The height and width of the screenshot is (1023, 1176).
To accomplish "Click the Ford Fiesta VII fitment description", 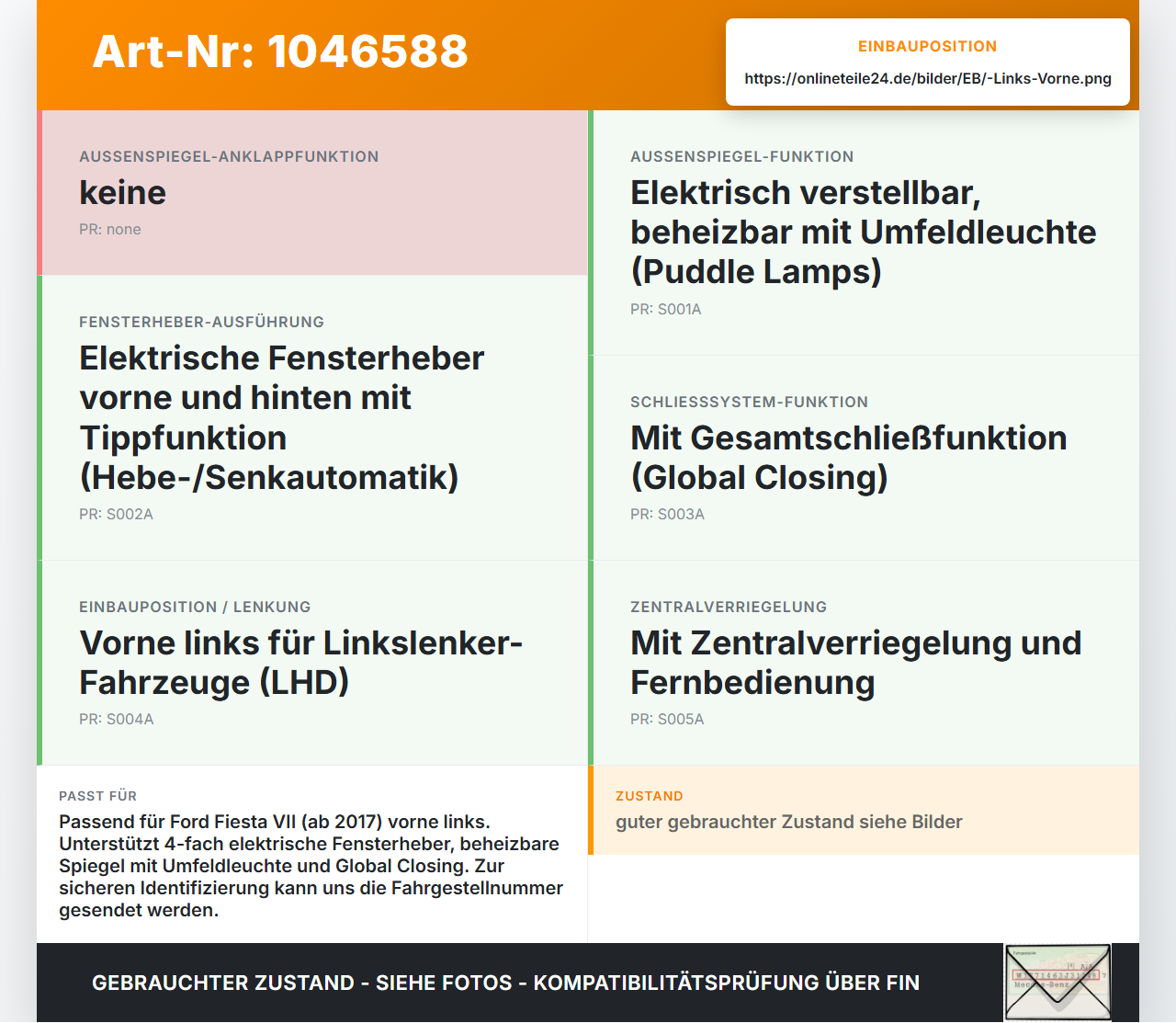I will click(x=311, y=866).
